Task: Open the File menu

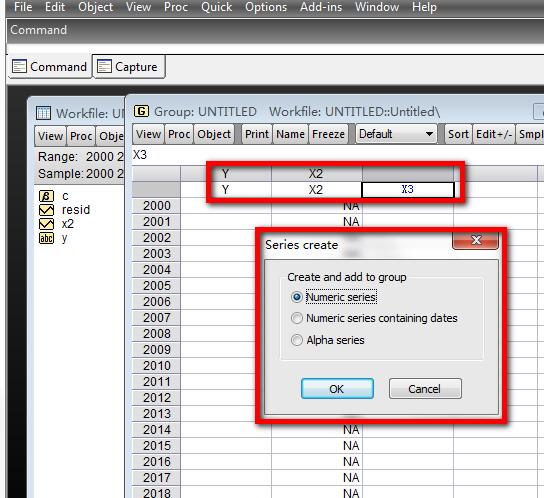Action: coord(23,7)
